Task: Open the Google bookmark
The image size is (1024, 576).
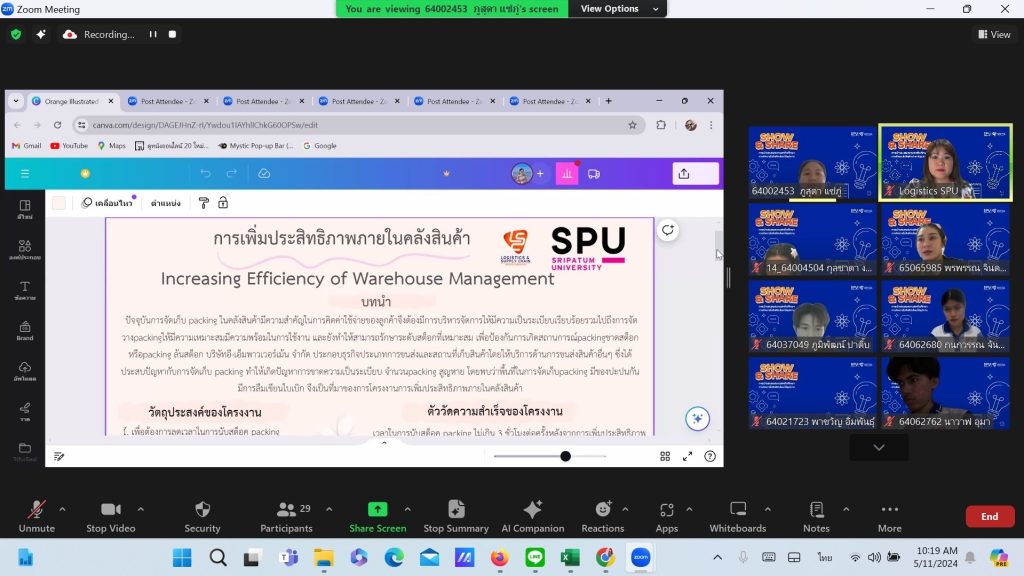Action: tap(320, 146)
